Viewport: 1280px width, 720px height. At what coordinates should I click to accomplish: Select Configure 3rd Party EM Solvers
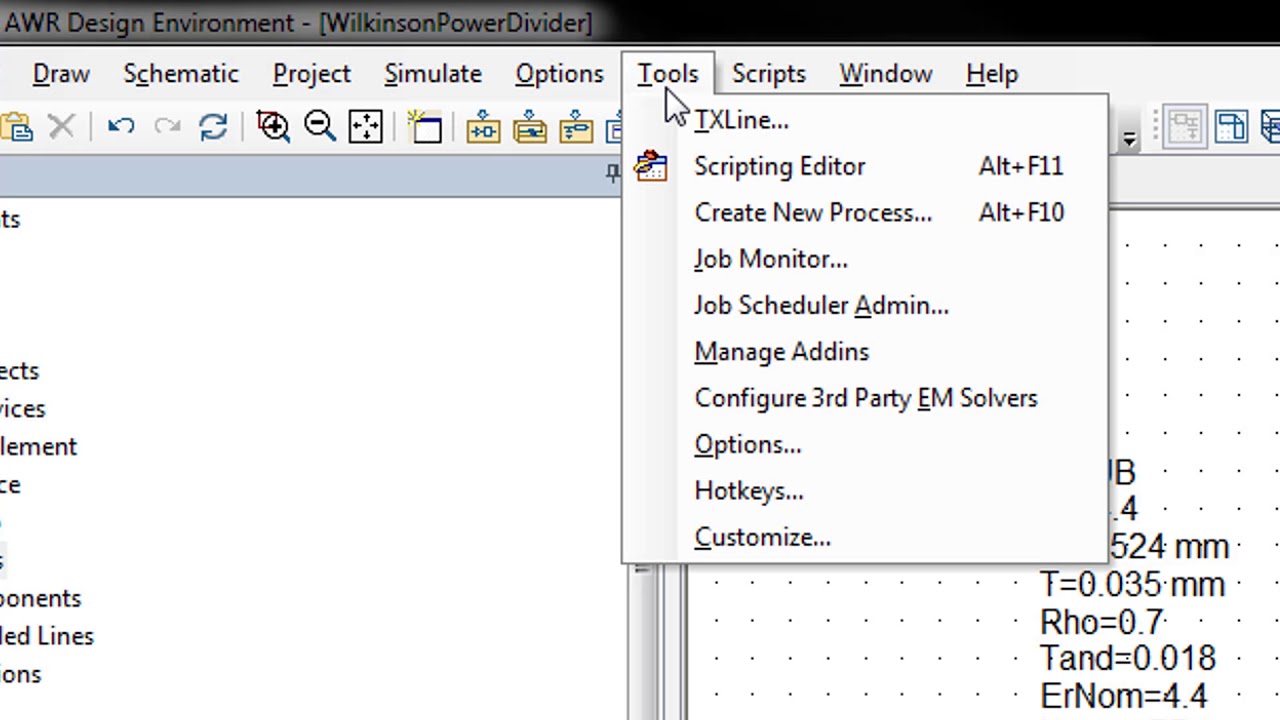(865, 398)
